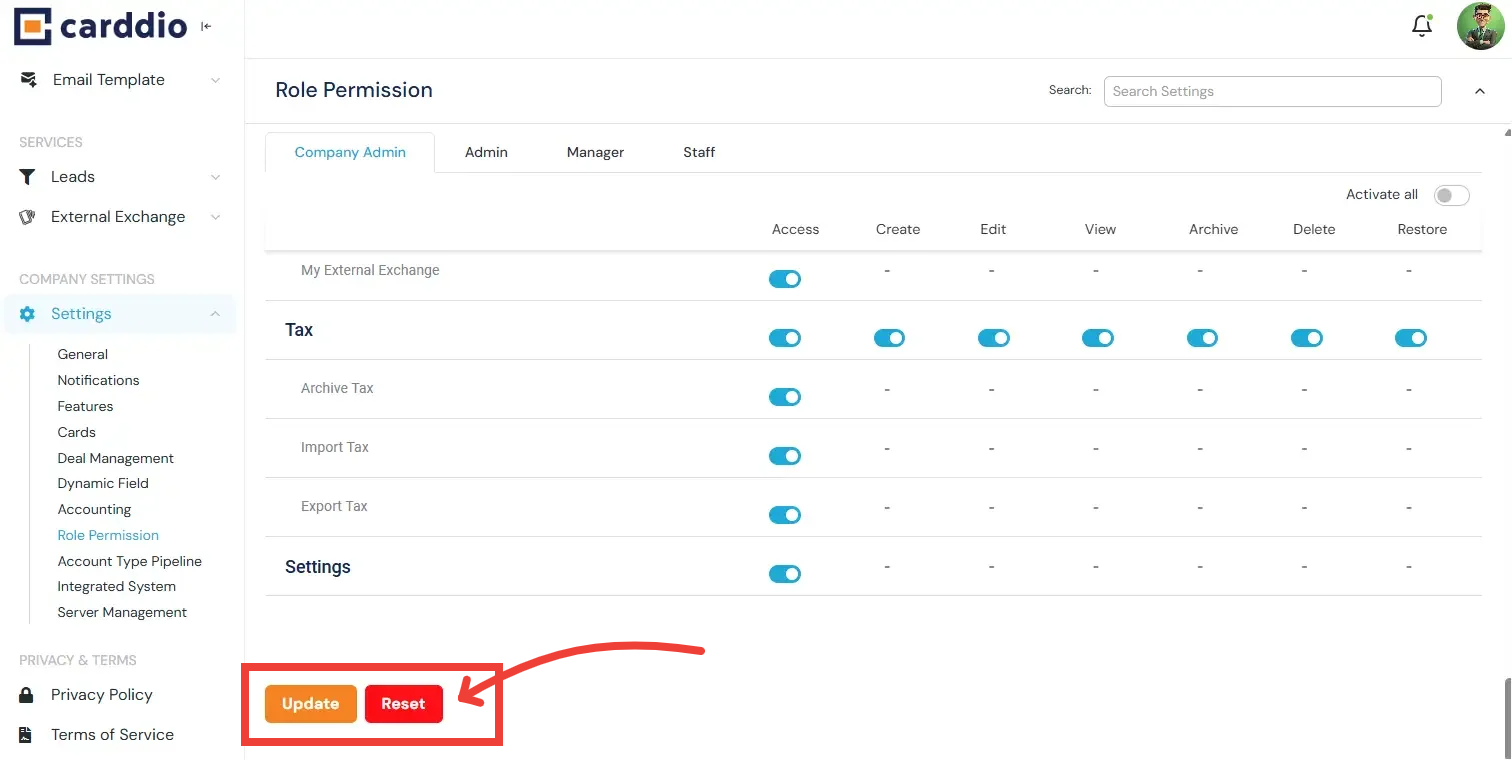Turn off Tax Delete permission toggle
The image size is (1512, 760).
click(1306, 338)
